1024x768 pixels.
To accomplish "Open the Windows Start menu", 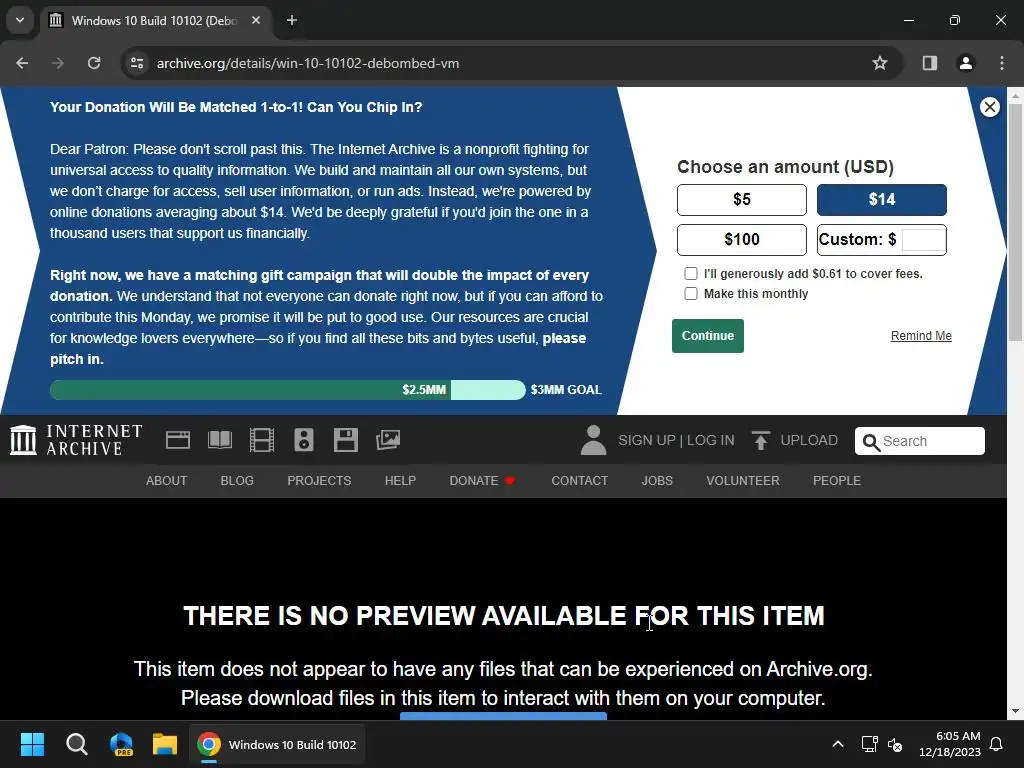I will tap(32, 744).
